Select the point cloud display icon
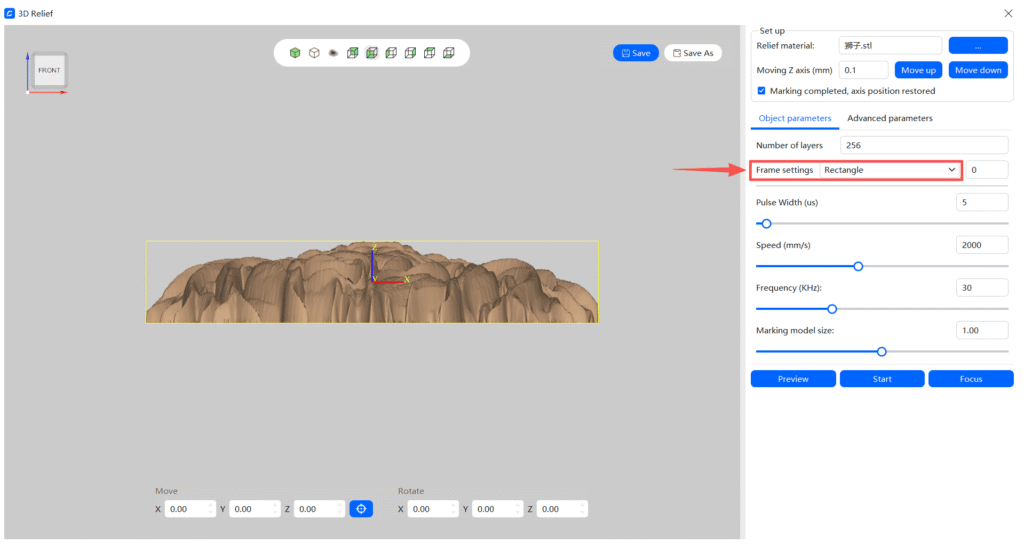This screenshot has height=544, width=1024. pyautogui.click(x=333, y=53)
